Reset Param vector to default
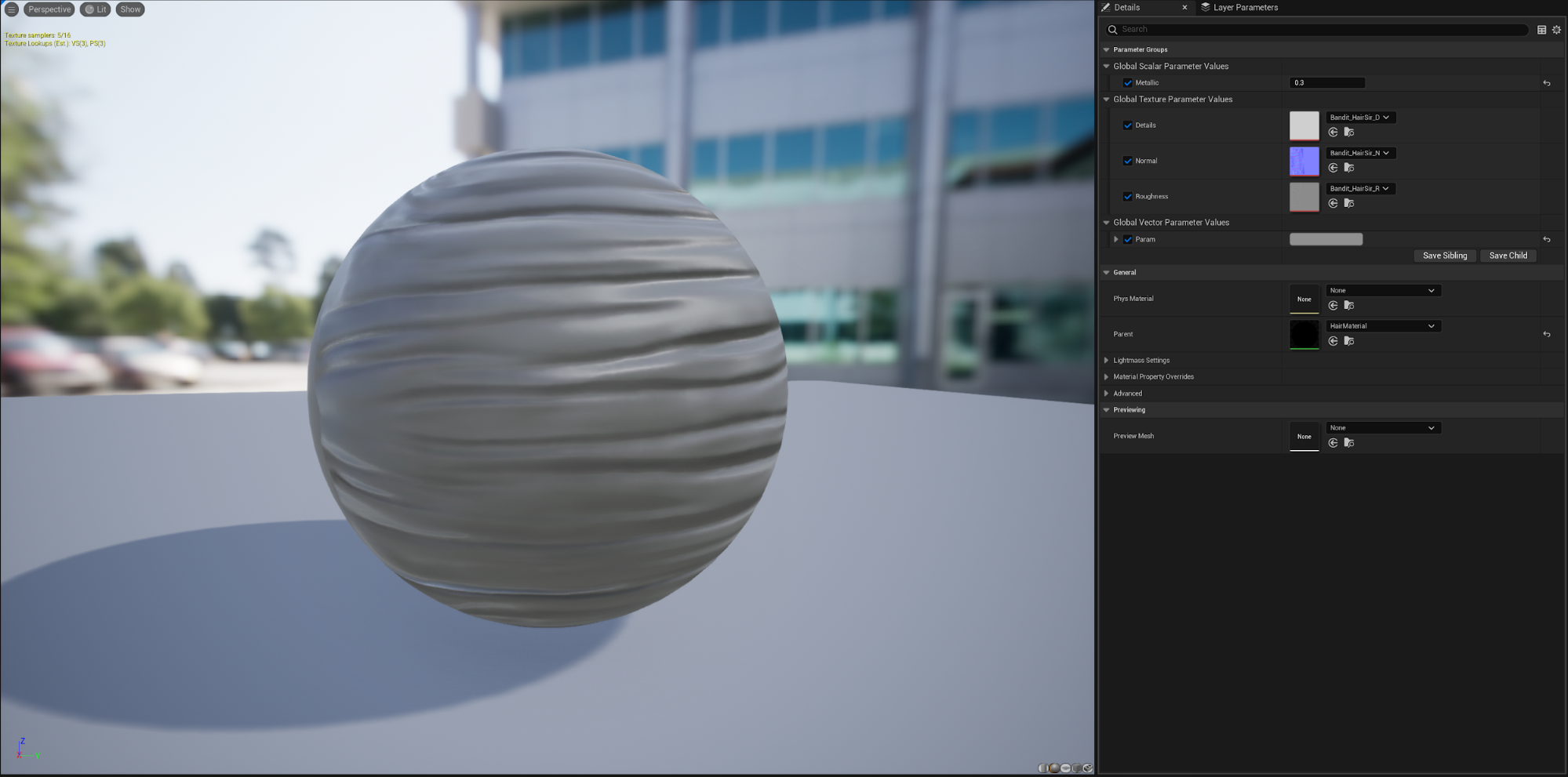The width and height of the screenshot is (1568, 777). click(x=1546, y=240)
